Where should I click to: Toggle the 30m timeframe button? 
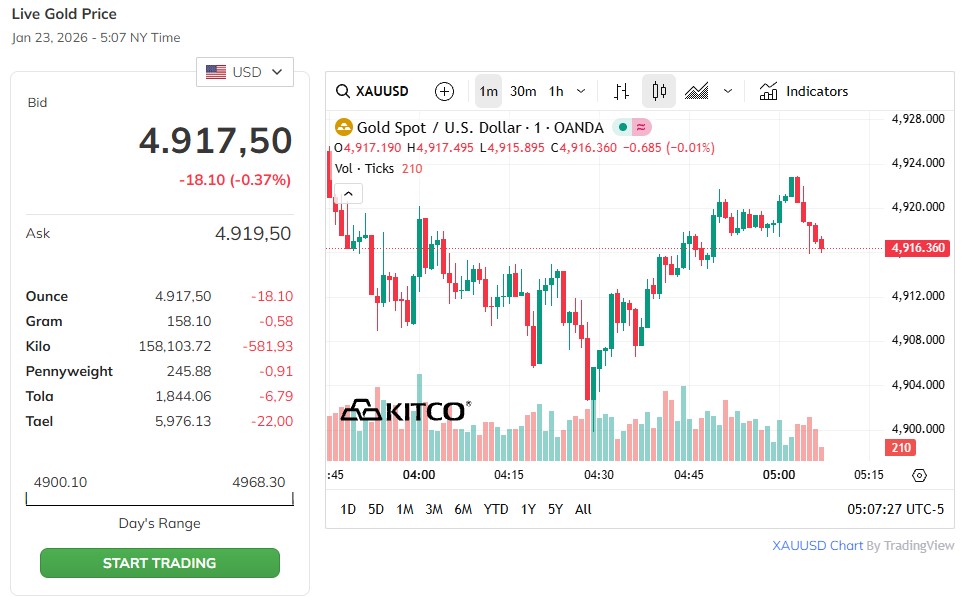click(523, 91)
